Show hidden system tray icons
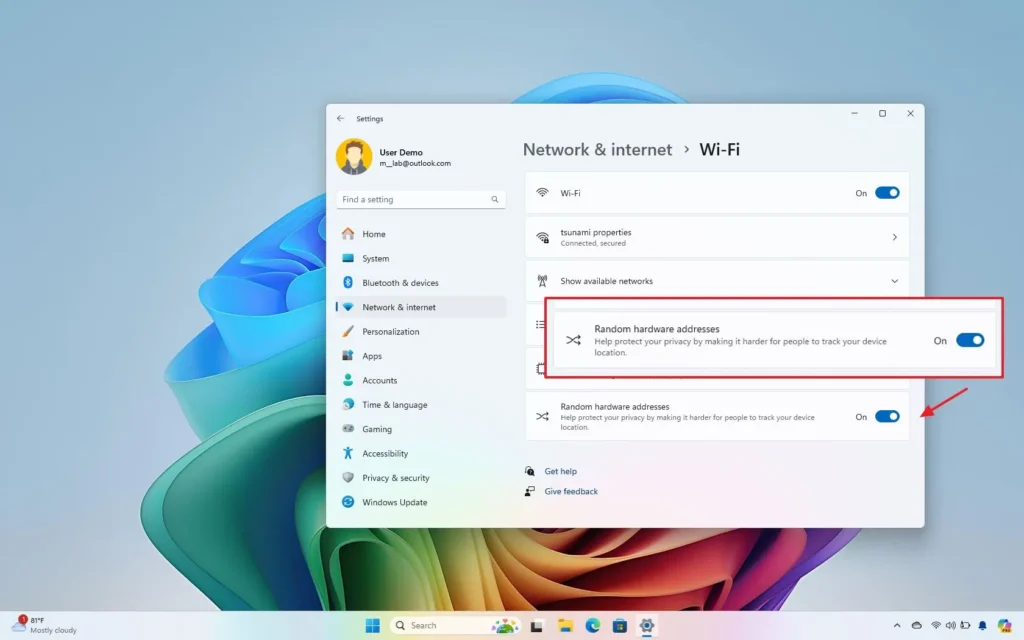 point(897,626)
